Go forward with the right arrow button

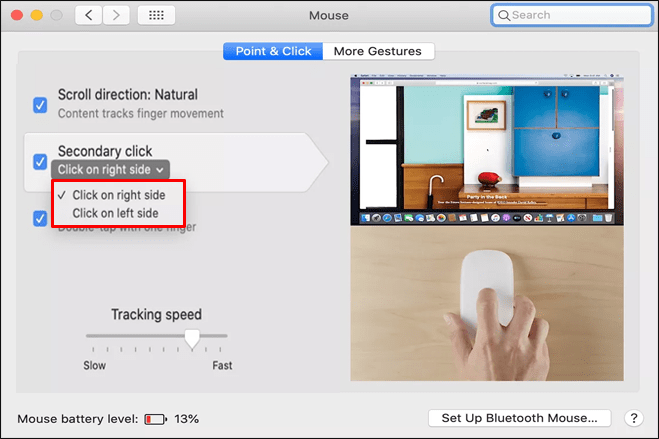tap(116, 16)
